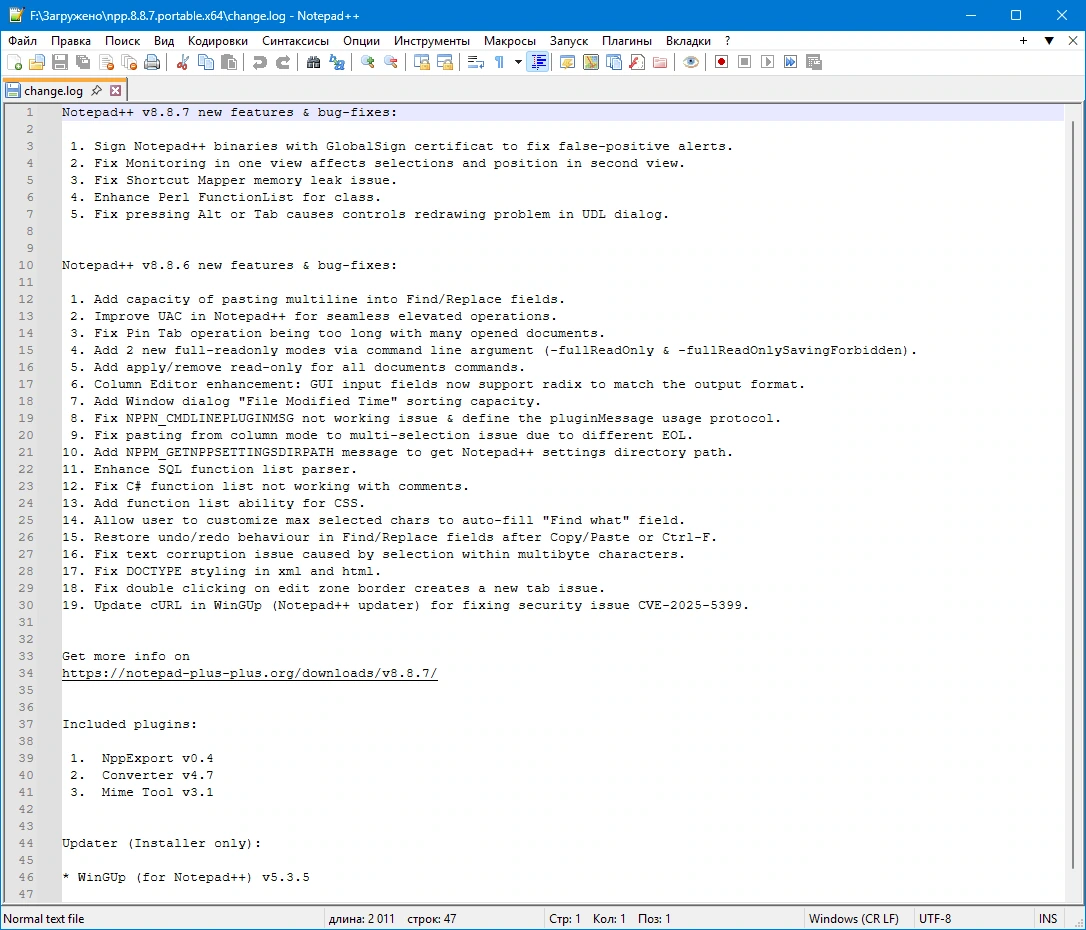Image resolution: width=1086 pixels, height=930 pixels.
Task: Open the Поиск menu
Action: coord(123,41)
